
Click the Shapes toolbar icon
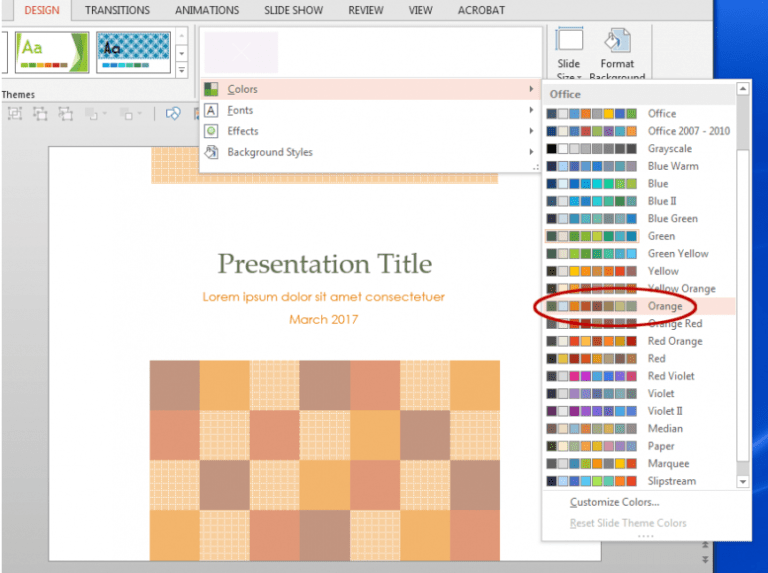[172, 114]
